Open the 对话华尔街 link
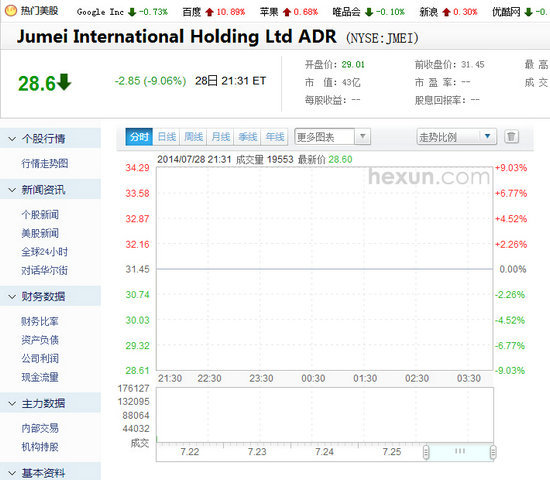Screen dimensions: 550x480 click(44, 270)
